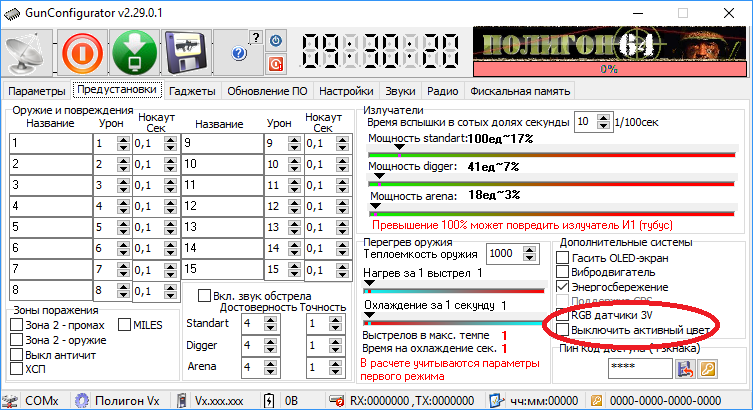
Task: Toggle the Энергосбережение checkbox
Action: coord(563,286)
